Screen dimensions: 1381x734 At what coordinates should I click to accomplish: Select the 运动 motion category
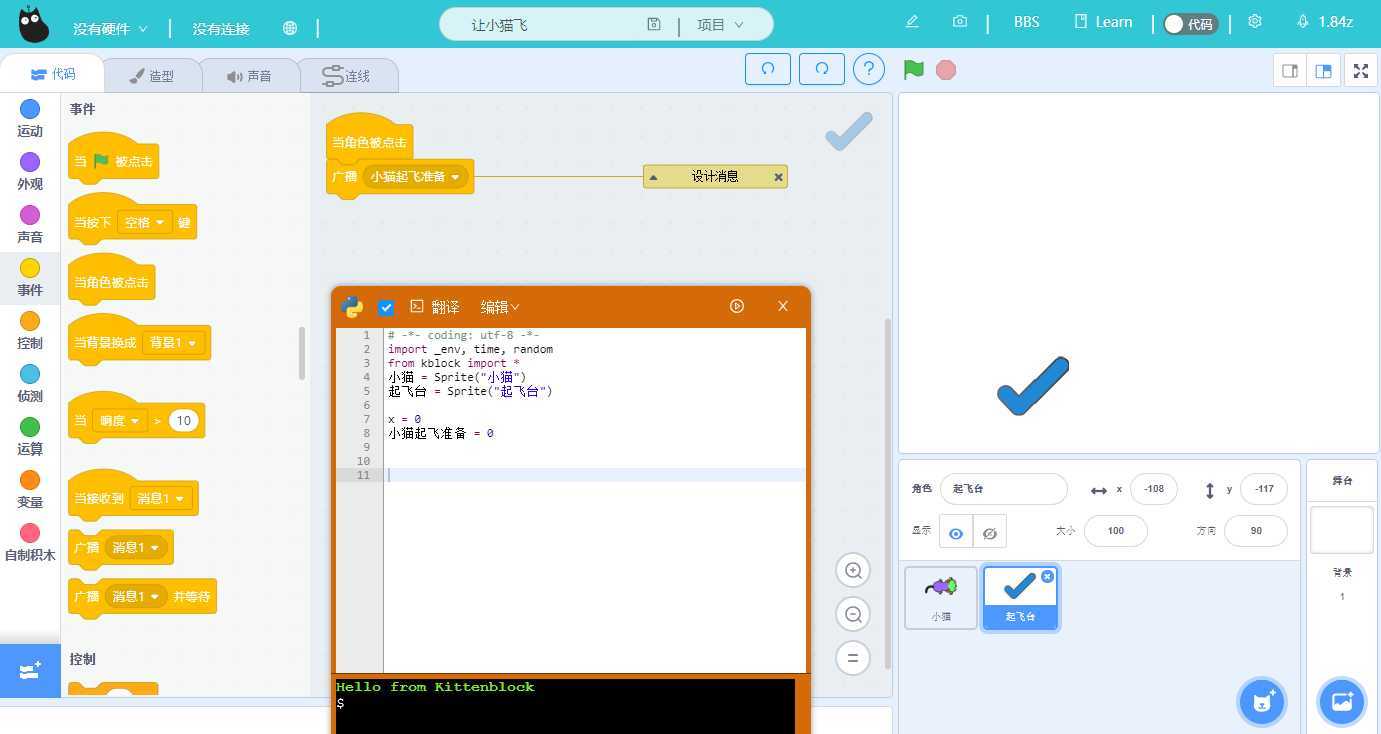click(x=30, y=118)
